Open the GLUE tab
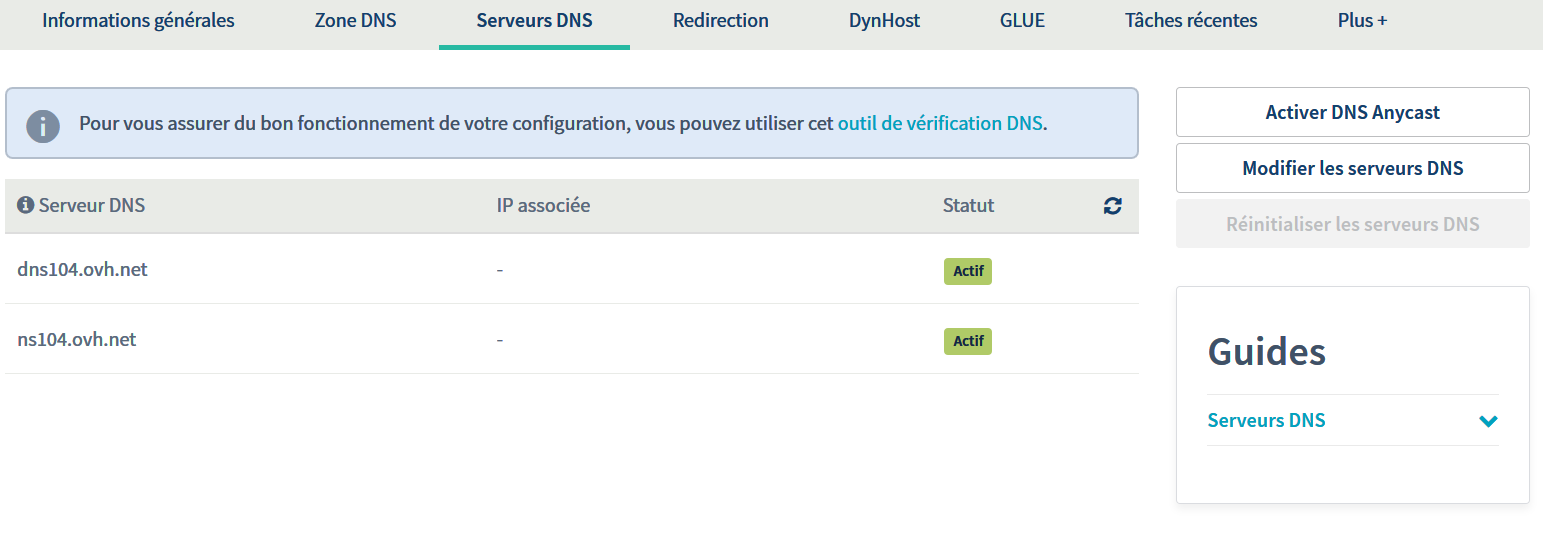Viewport: 1543px width, 537px height. (1022, 20)
